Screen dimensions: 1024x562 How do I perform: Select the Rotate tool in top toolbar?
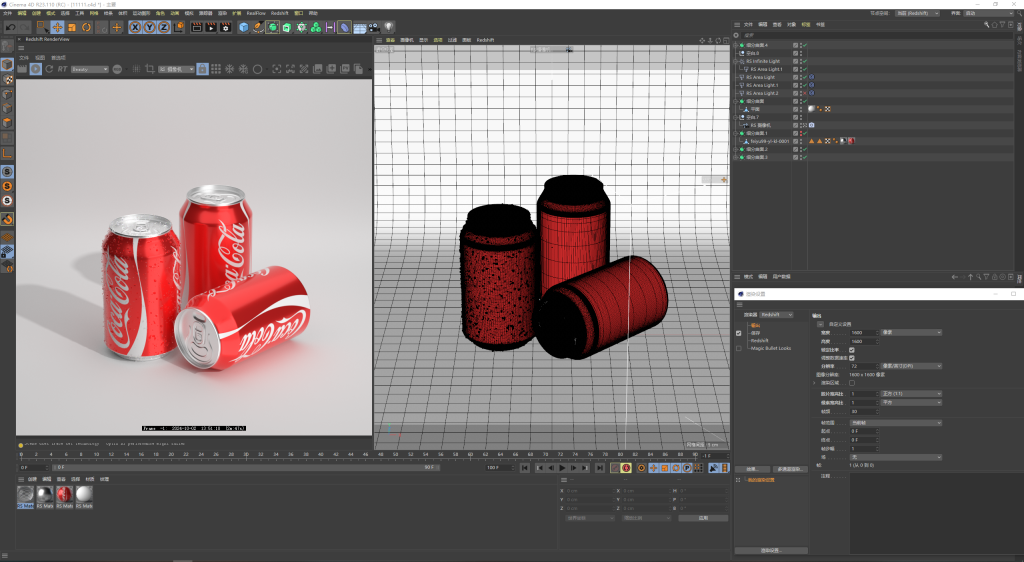pyautogui.click(x=86, y=27)
